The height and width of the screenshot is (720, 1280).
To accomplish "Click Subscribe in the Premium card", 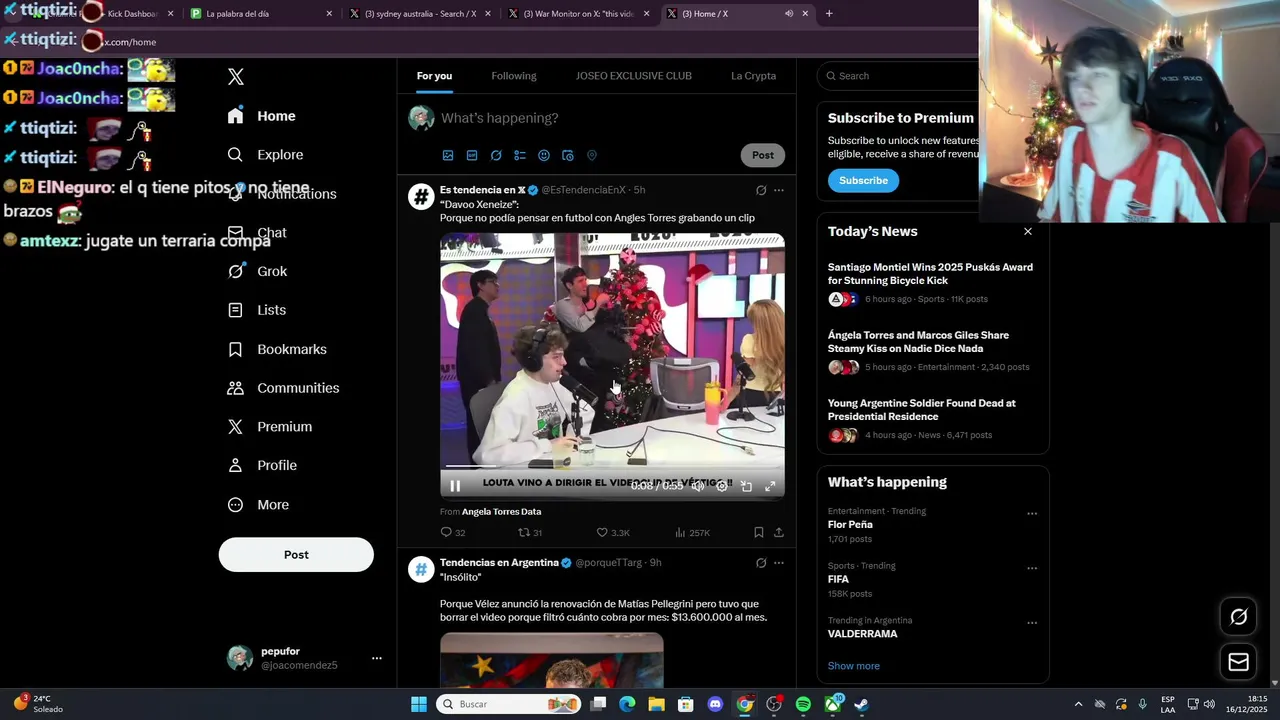I will point(863,181).
